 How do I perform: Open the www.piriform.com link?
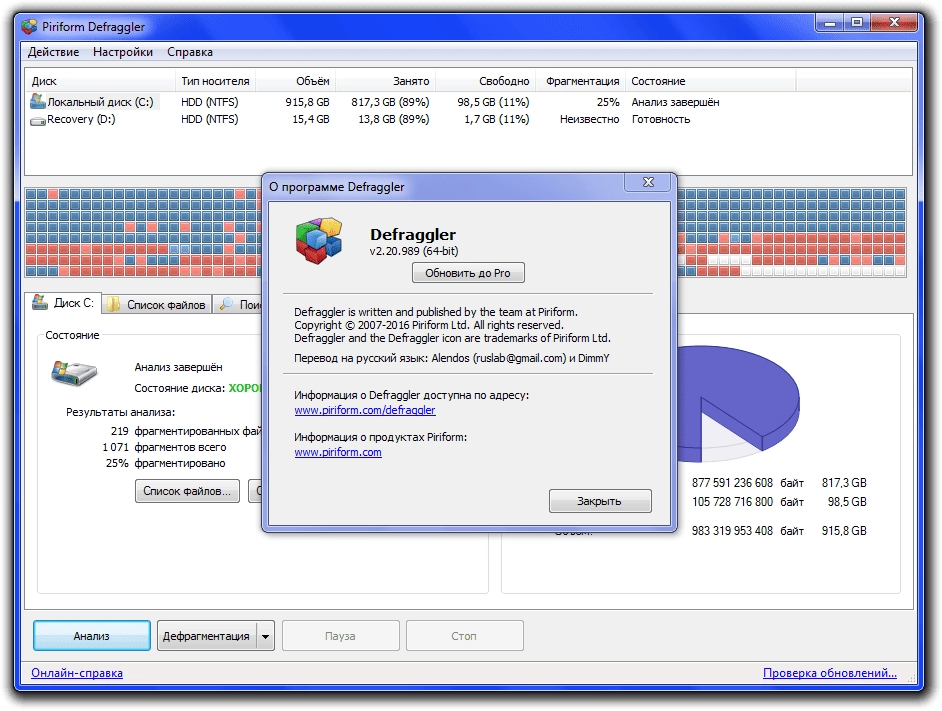pyautogui.click(x=338, y=452)
